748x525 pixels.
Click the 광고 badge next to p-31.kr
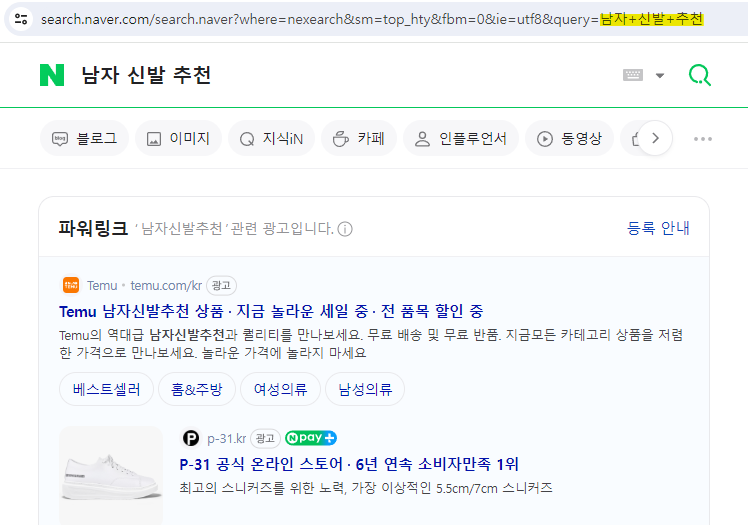[265, 438]
